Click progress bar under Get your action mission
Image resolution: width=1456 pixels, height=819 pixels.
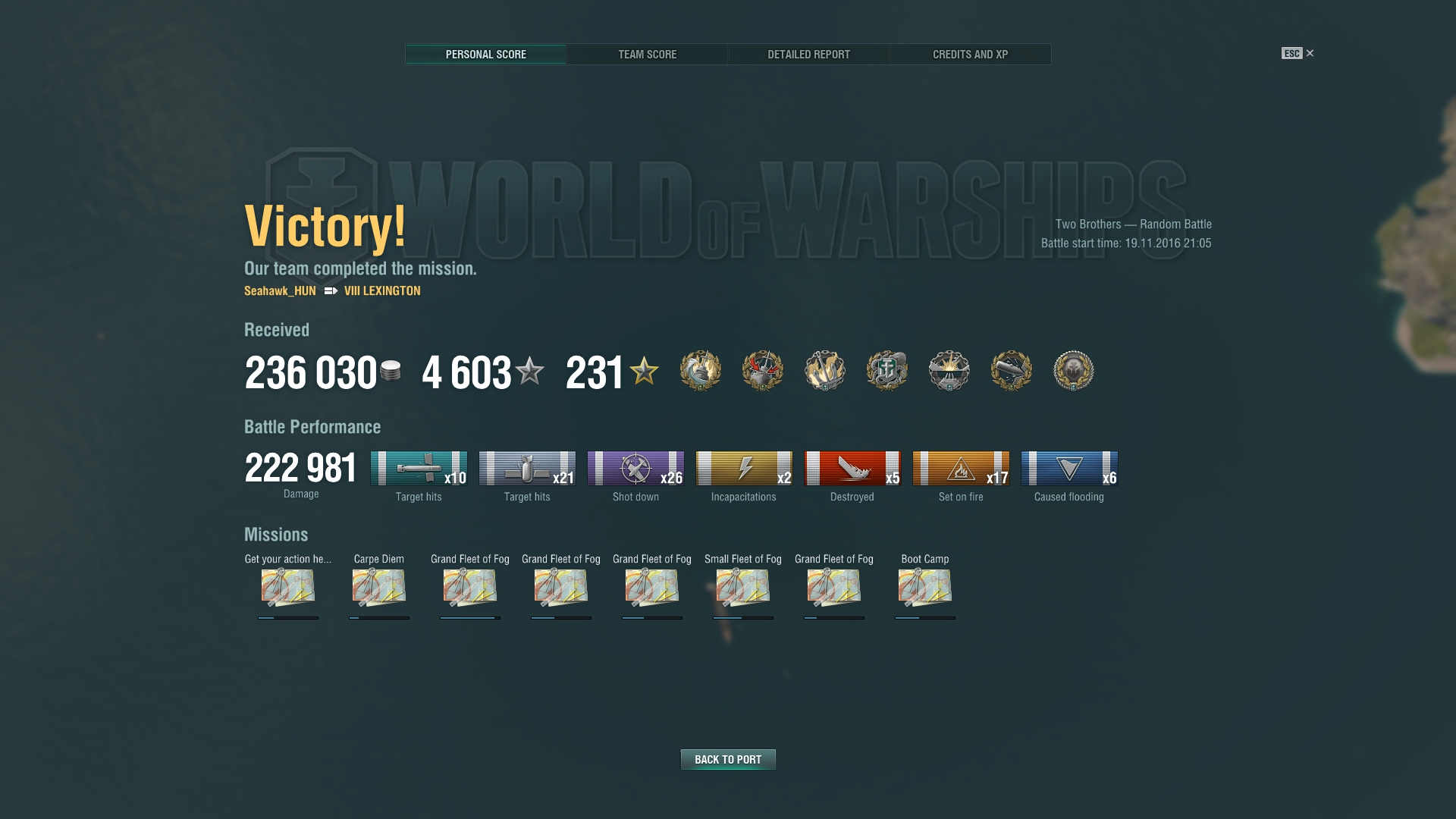coord(288,618)
